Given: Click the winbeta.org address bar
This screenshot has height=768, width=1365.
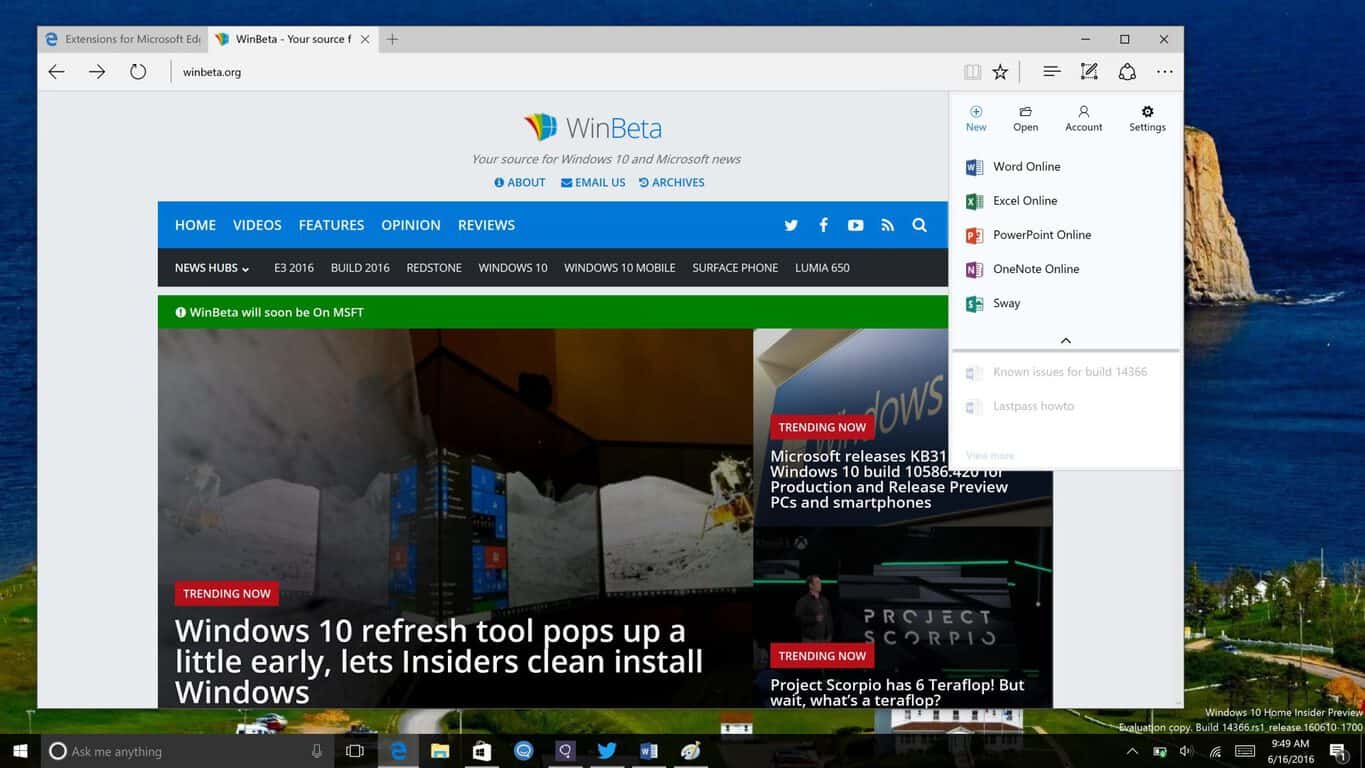Looking at the screenshot, I should coord(560,72).
